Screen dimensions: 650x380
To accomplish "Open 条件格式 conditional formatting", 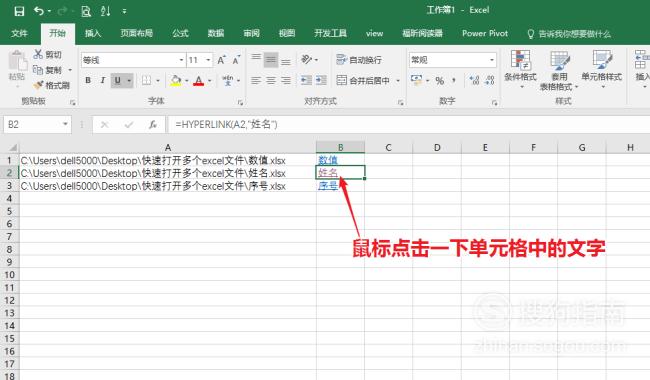I will click(521, 69).
